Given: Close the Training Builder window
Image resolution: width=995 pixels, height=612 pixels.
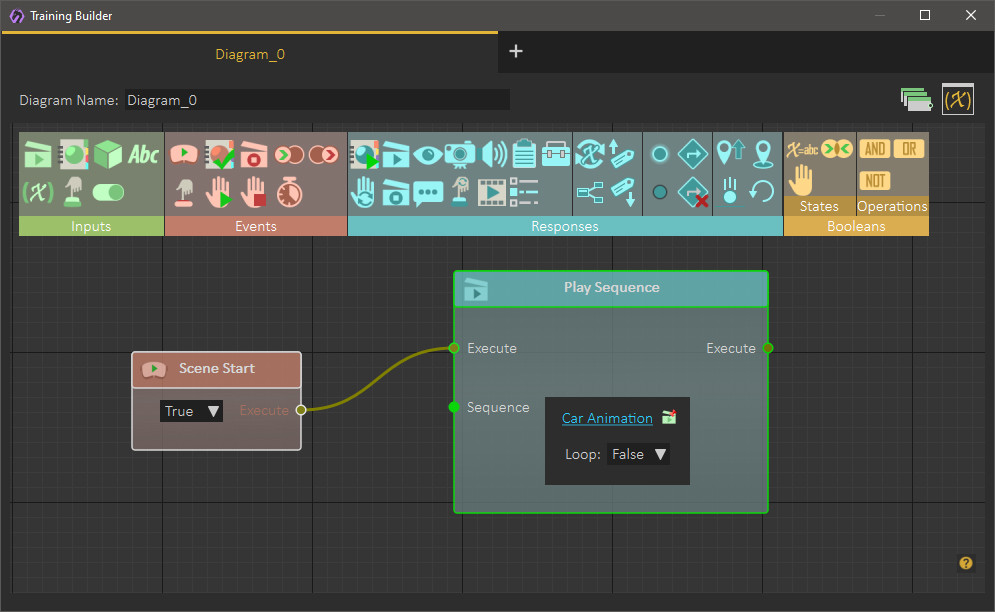Looking at the screenshot, I should tap(971, 15).
